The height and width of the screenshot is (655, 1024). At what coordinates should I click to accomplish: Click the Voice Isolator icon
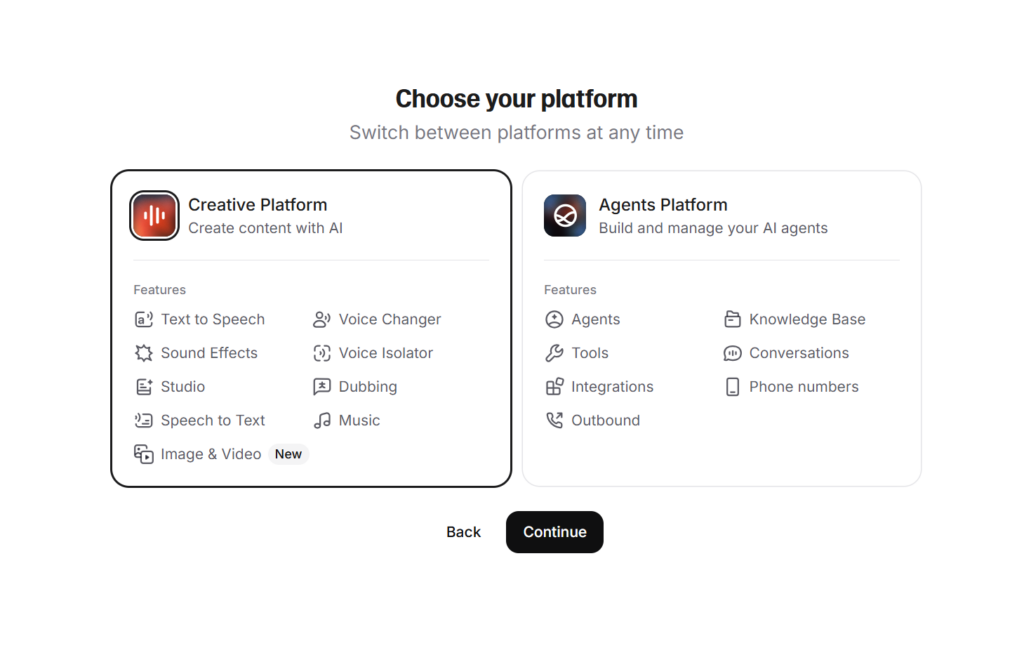(321, 353)
